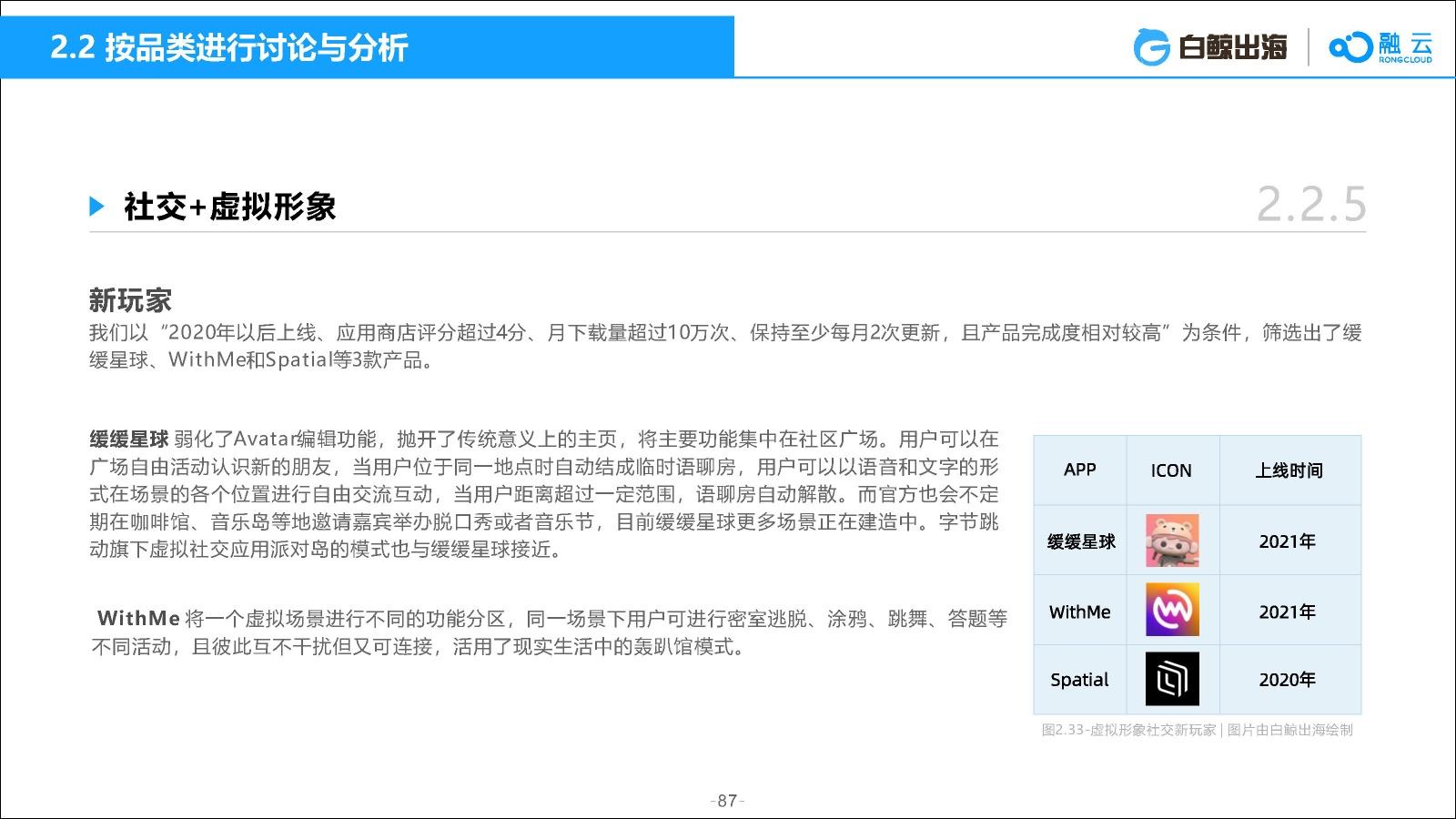1456x819 pixels.
Task: Click 2021年 in the 缓缓星球 row
Action: (x=1288, y=541)
